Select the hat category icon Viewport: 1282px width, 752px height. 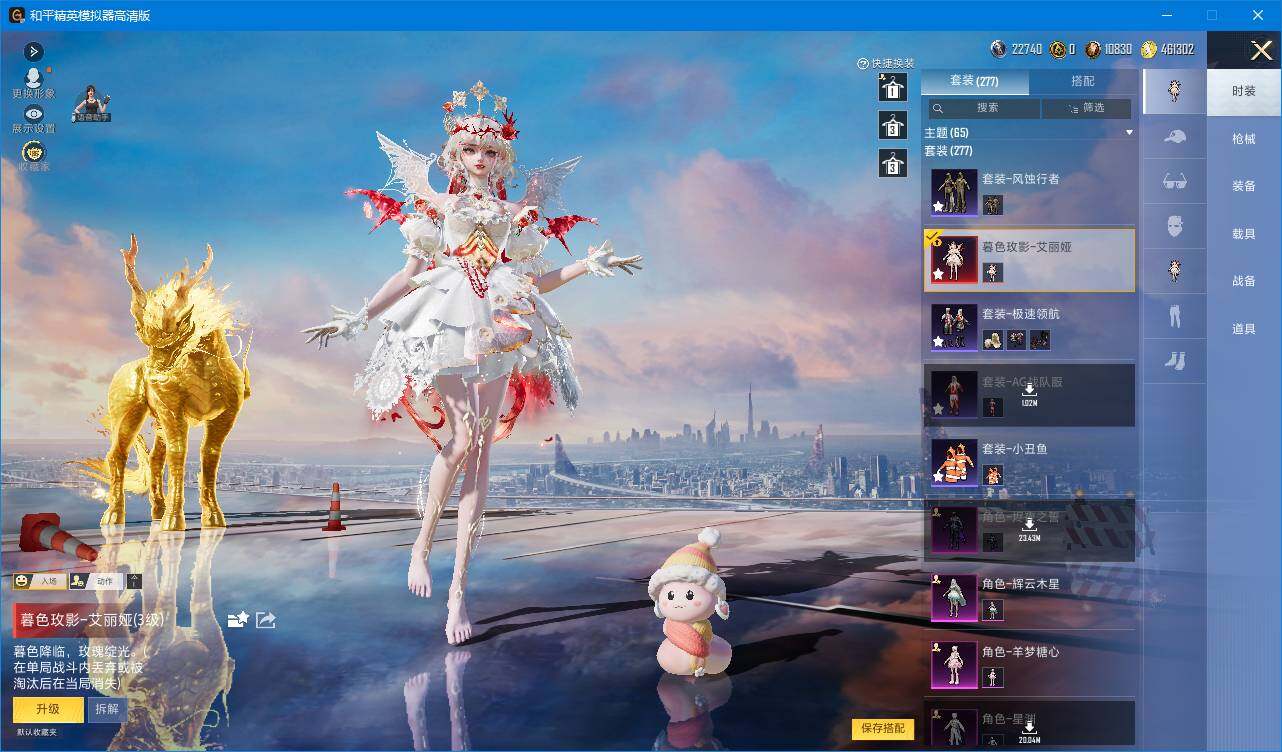click(1175, 136)
